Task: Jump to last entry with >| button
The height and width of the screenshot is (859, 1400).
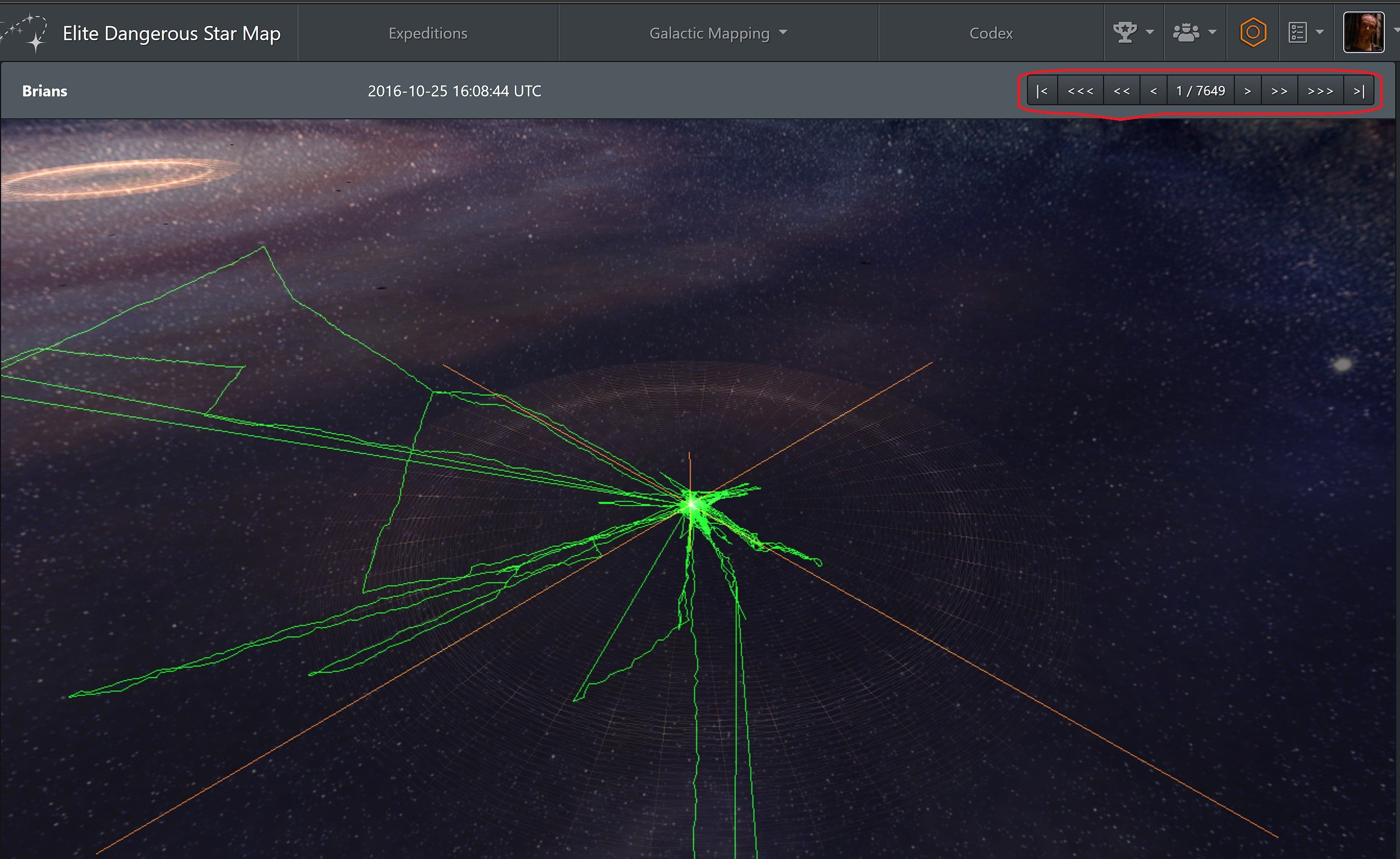Action: click(1358, 91)
